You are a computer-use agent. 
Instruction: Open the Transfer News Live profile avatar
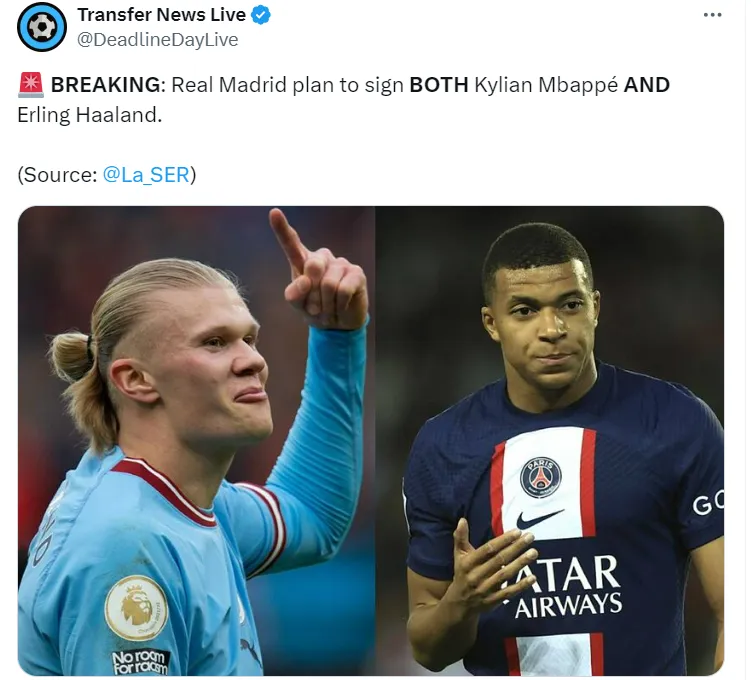pyautogui.click(x=42, y=27)
